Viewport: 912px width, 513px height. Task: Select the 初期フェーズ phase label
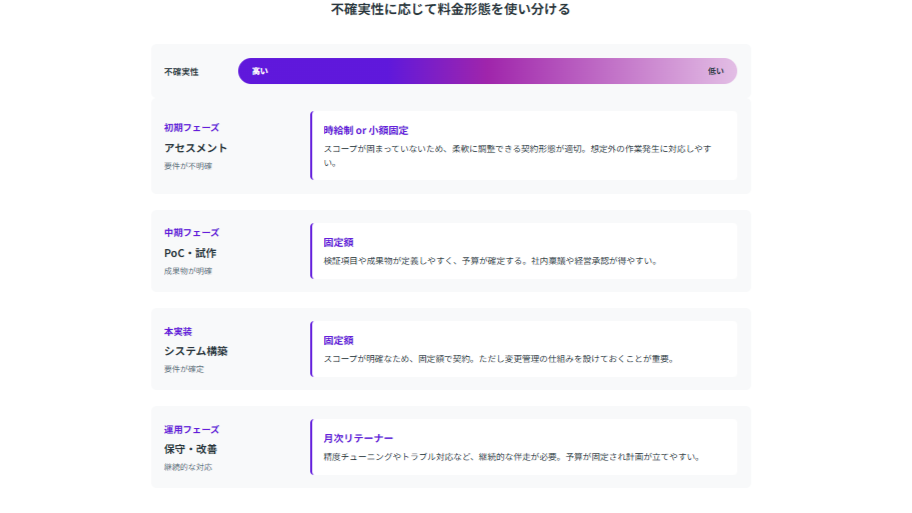191,128
